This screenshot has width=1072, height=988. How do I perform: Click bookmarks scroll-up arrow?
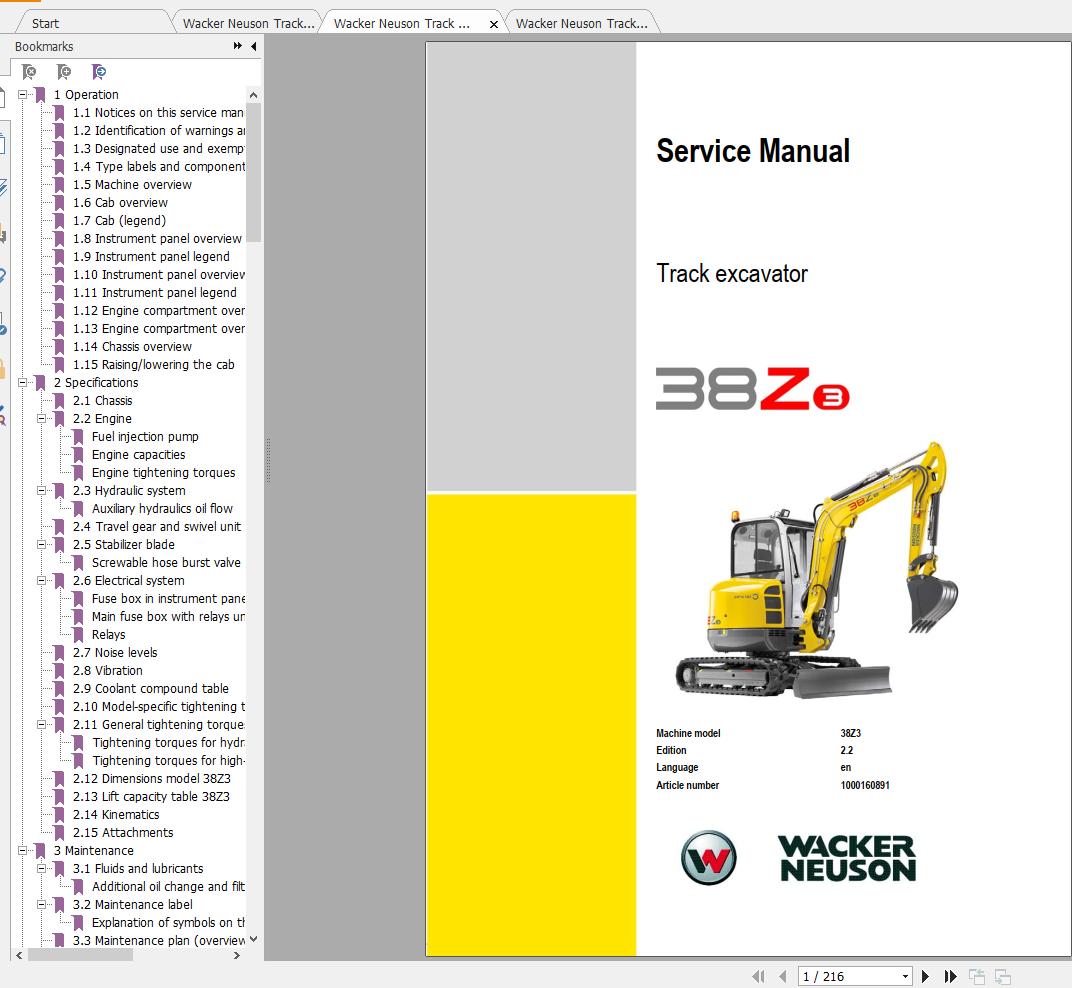point(254,95)
